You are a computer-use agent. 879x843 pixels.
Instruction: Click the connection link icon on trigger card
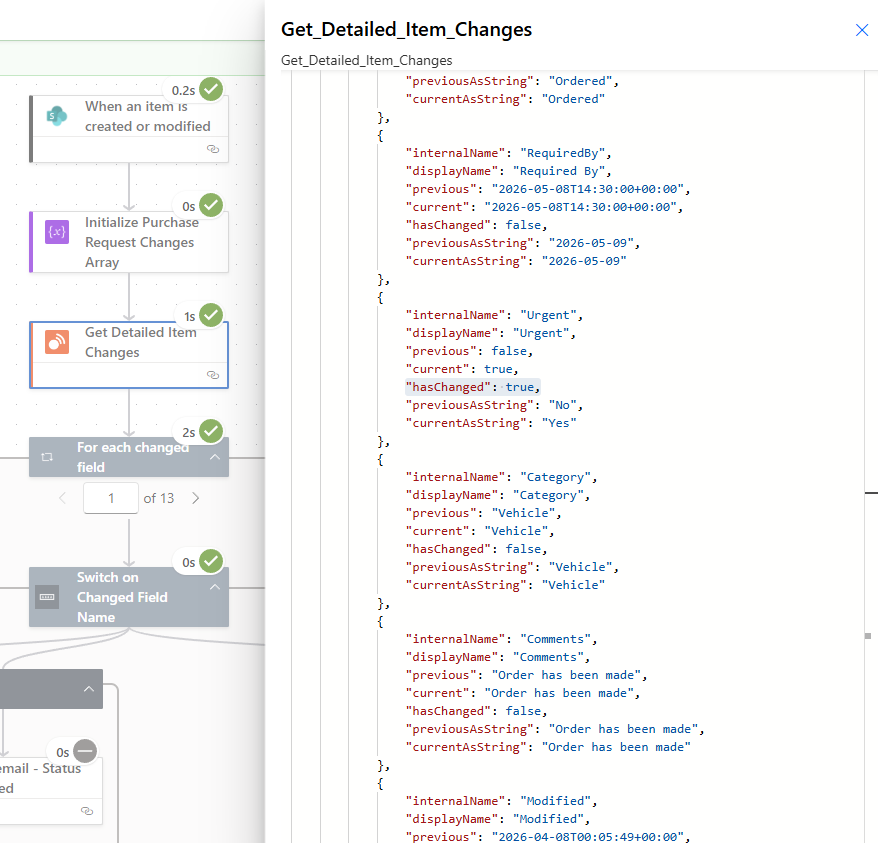click(213, 149)
